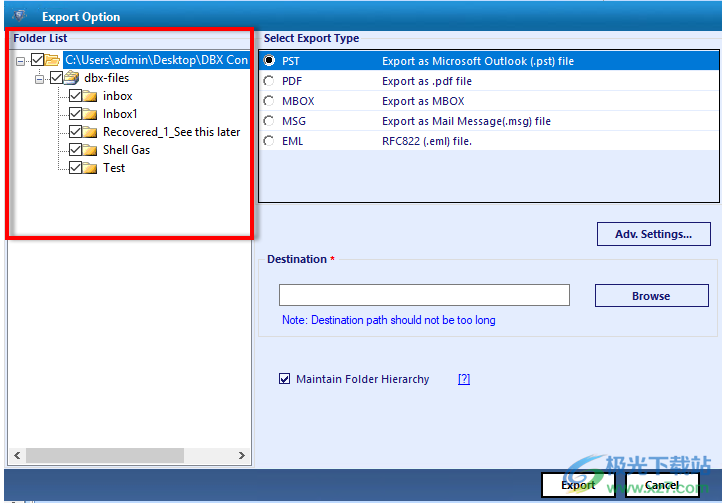Select the dbx-files tree label
This screenshot has height=504, width=722.
tap(106, 78)
